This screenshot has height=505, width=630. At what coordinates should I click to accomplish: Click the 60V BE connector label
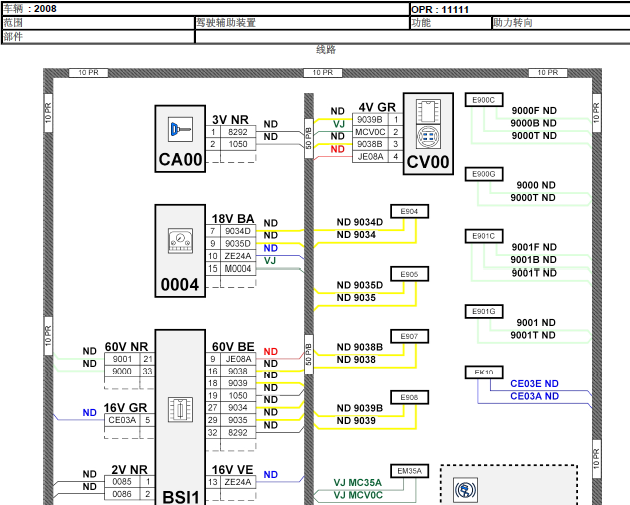(232, 346)
